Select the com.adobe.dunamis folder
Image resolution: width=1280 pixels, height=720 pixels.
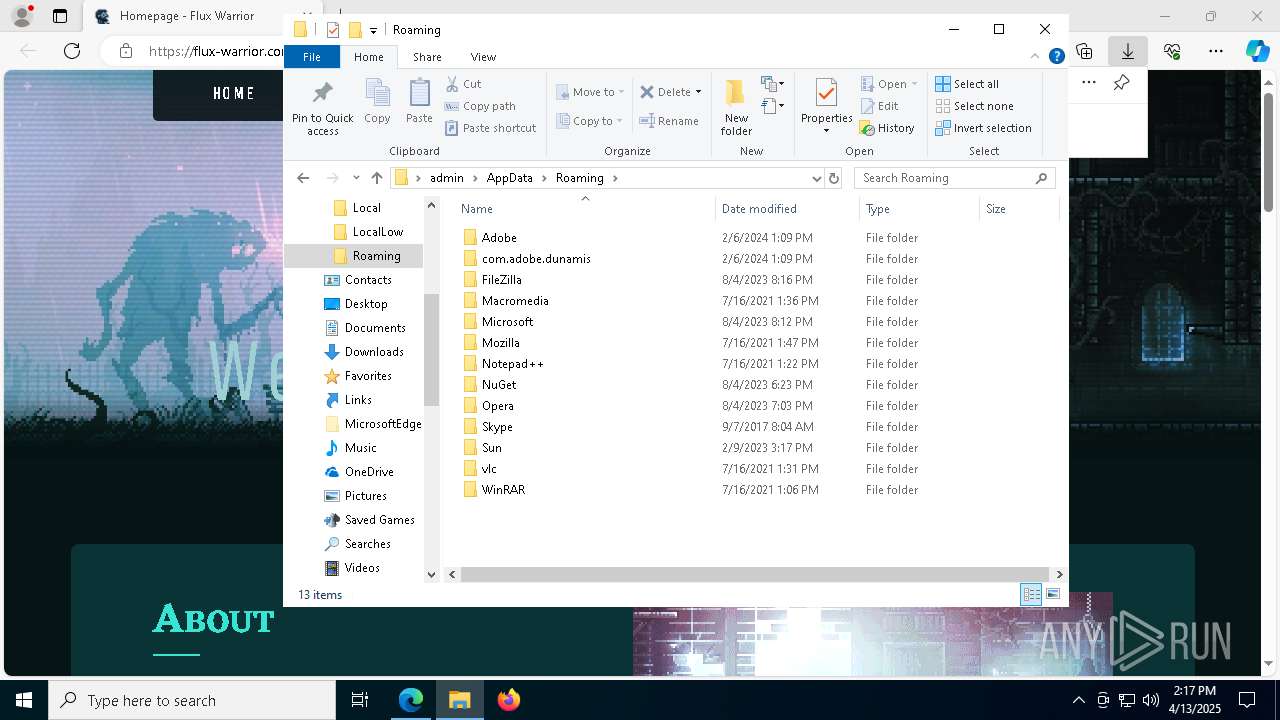536,259
